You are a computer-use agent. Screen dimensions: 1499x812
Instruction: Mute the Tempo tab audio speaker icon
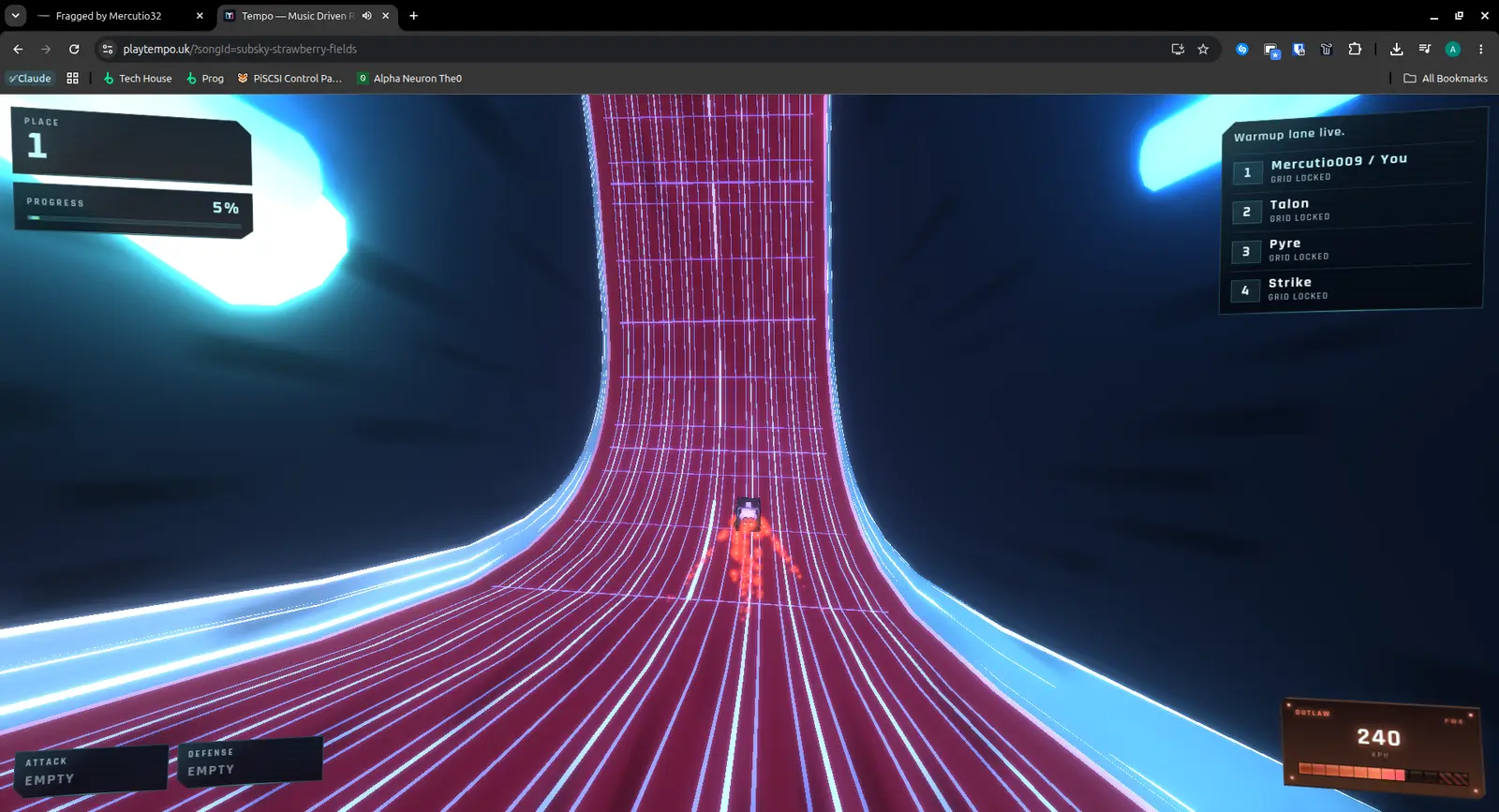click(367, 16)
